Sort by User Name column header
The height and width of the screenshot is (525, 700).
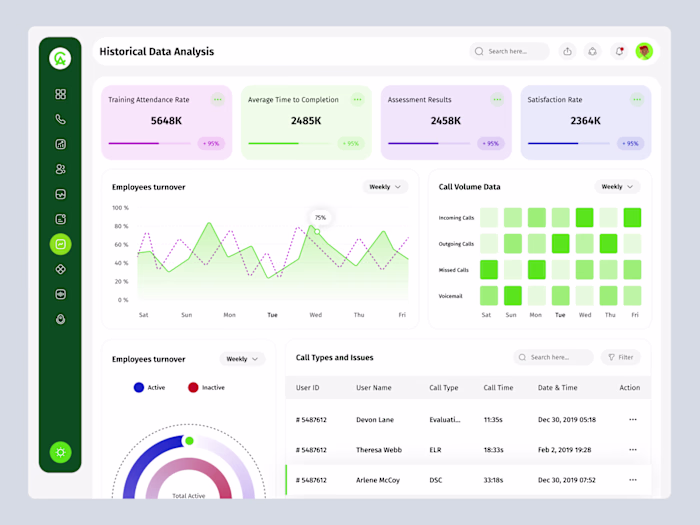374,388
